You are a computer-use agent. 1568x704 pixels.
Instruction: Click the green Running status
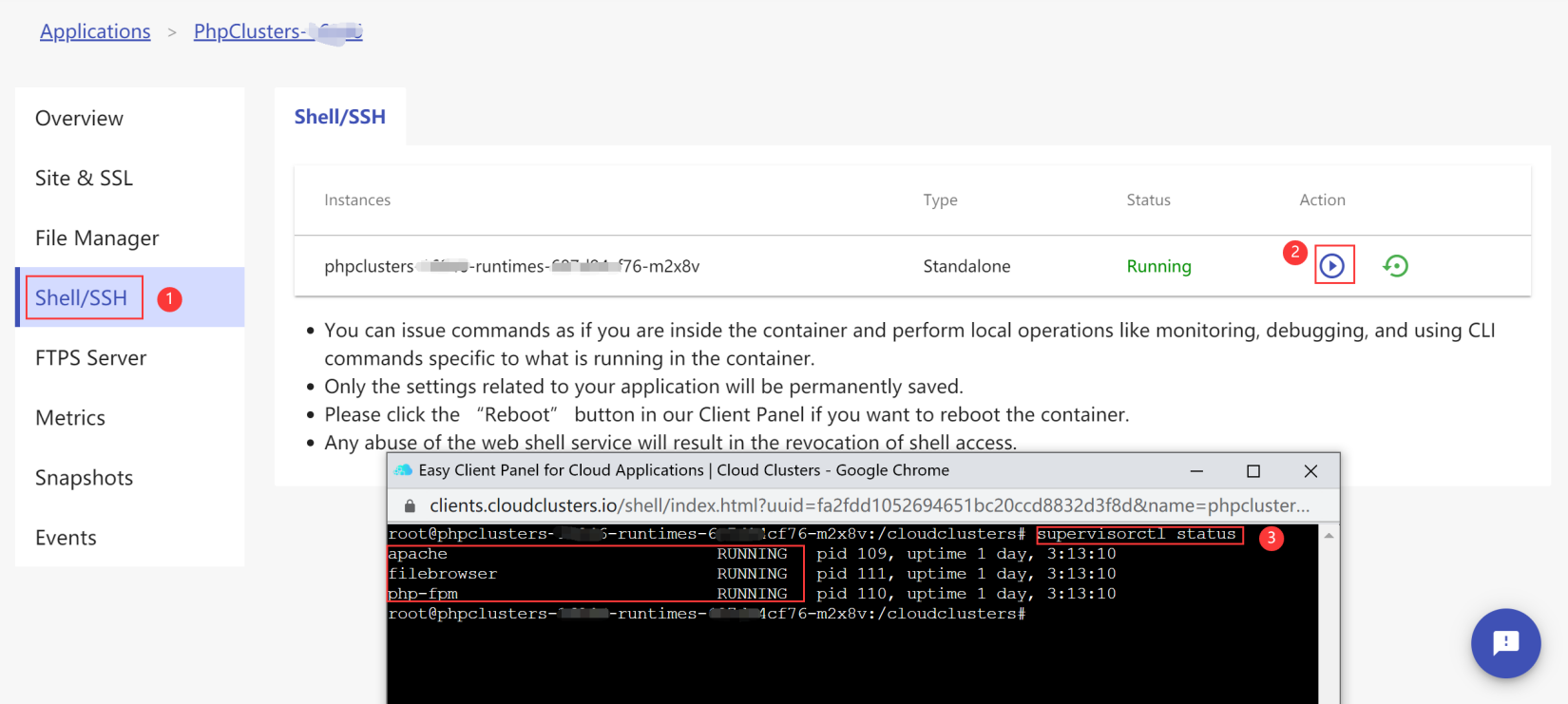[x=1158, y=266]
